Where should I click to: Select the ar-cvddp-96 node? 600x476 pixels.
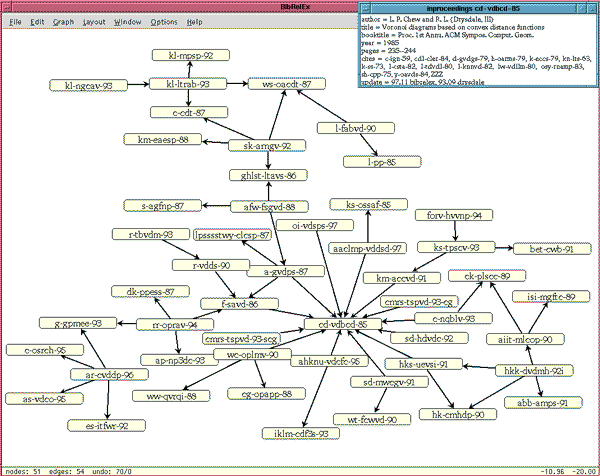coord(109,375)
